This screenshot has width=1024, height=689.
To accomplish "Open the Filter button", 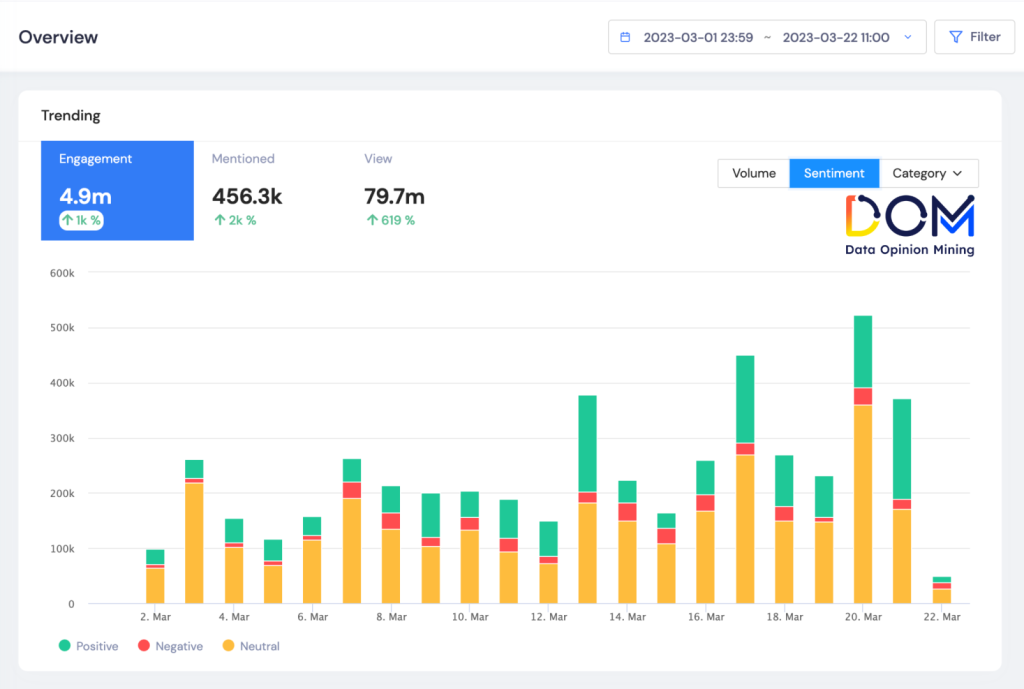I will coord(974,37).
